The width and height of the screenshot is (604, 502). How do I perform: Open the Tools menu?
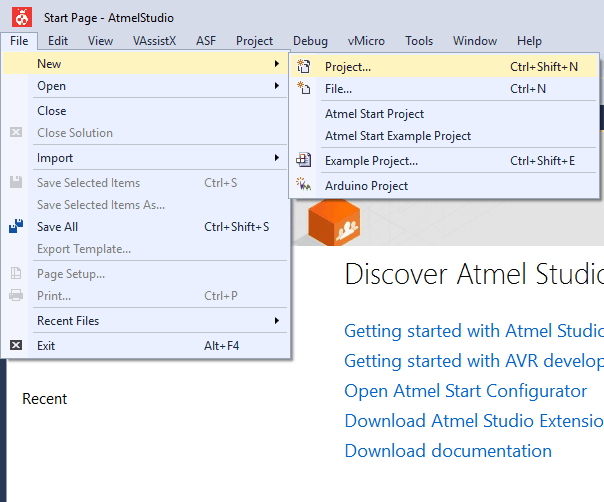tap(419, 41)
